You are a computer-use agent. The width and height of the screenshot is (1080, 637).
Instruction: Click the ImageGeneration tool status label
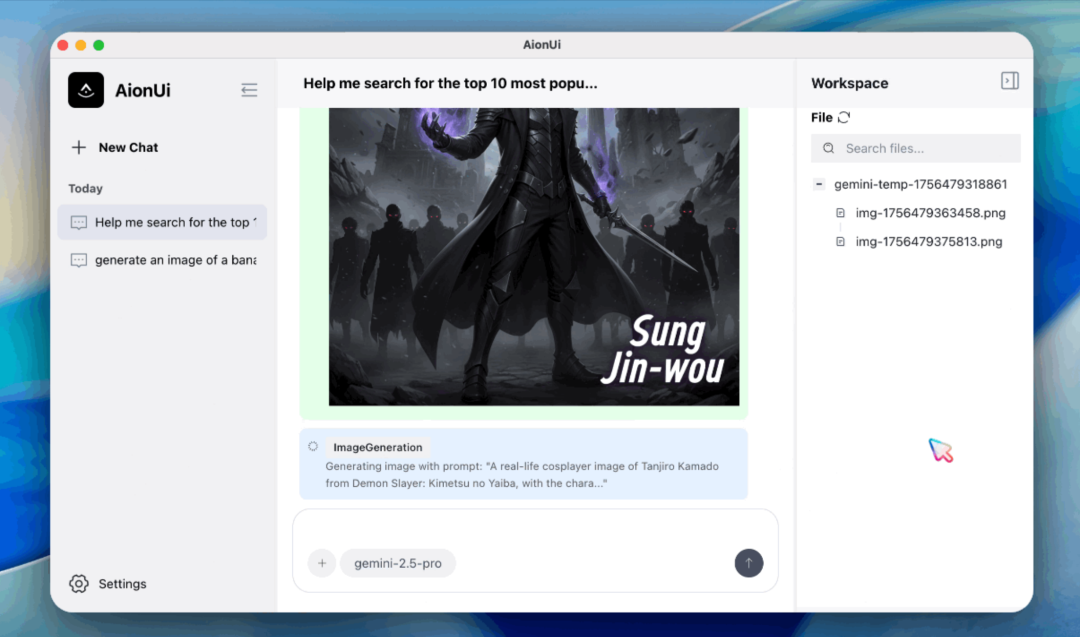[378, 447]
